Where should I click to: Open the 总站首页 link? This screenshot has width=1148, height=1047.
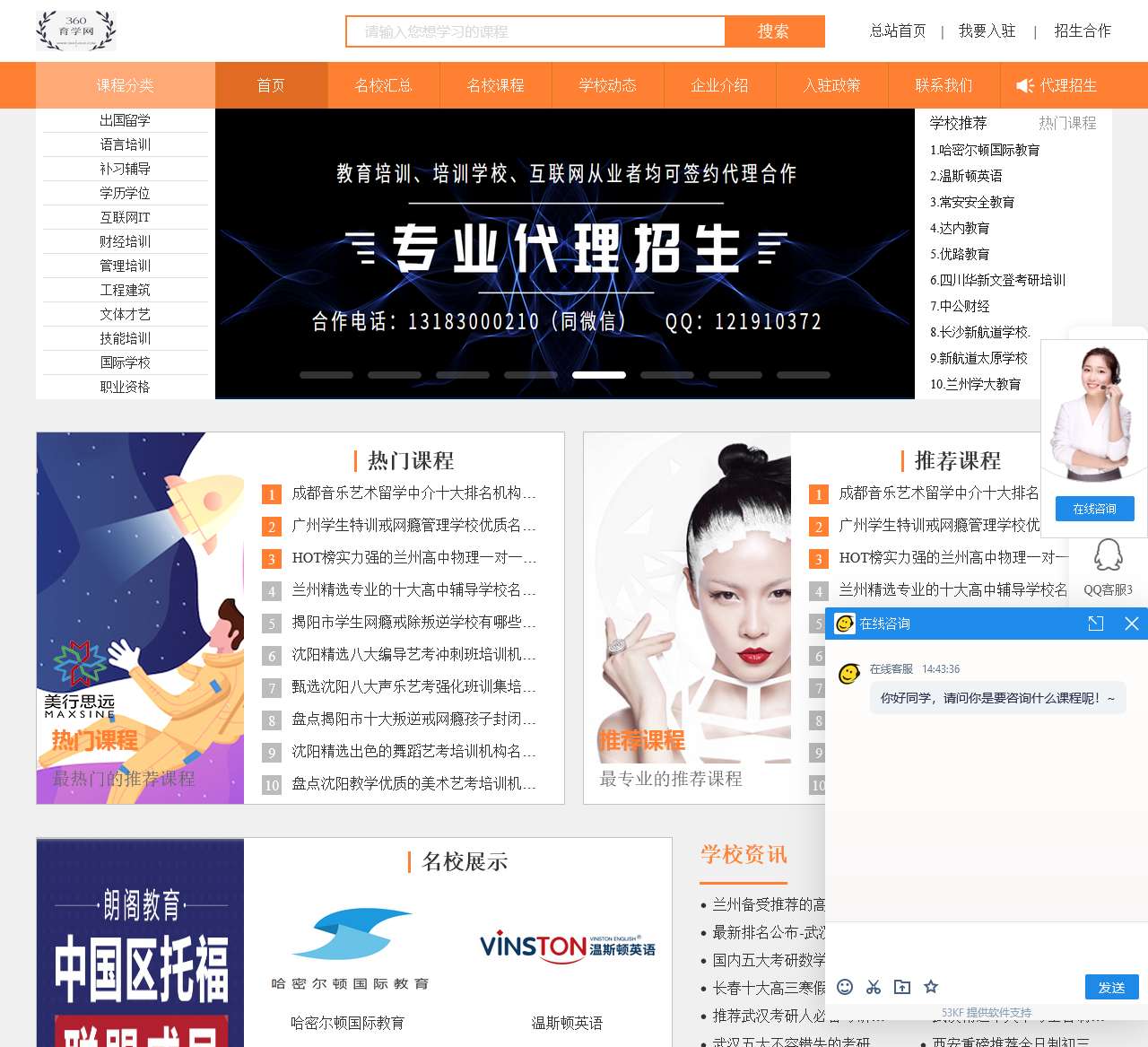click(x=898, y=31)
